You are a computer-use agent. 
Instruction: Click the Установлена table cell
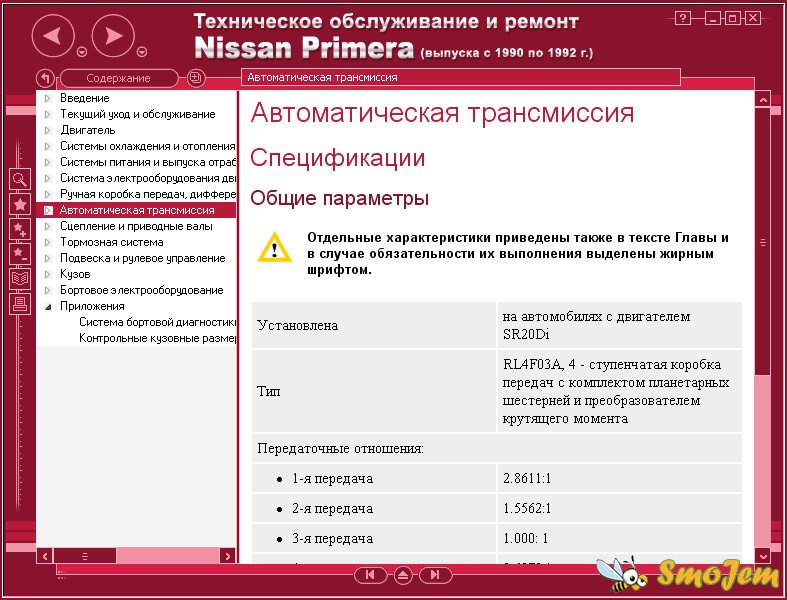[x=374, y=325]
